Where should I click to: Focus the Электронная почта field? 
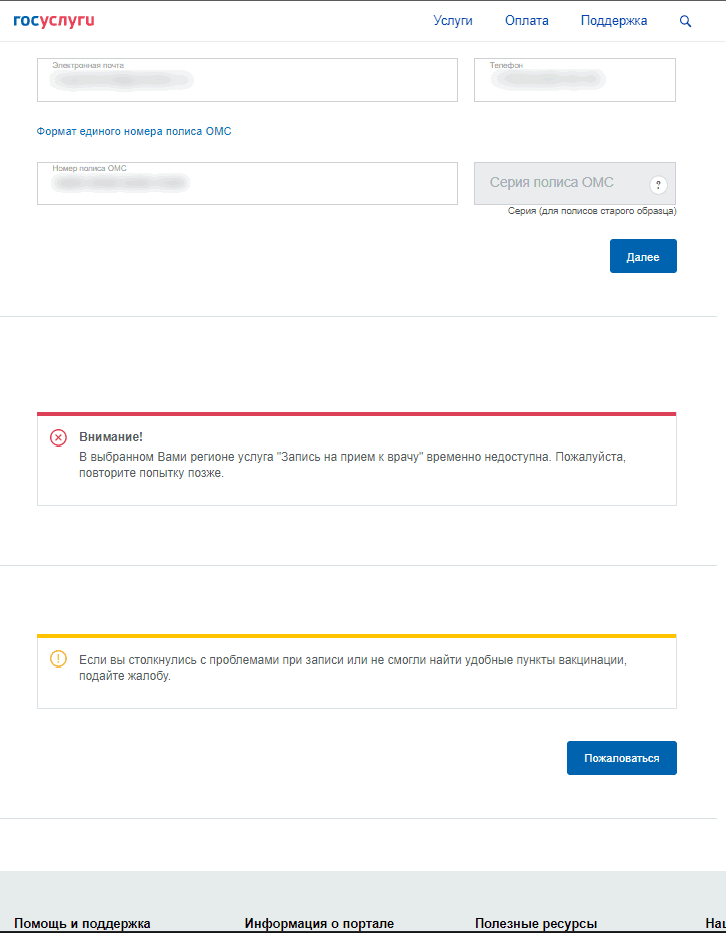(247, 80)
